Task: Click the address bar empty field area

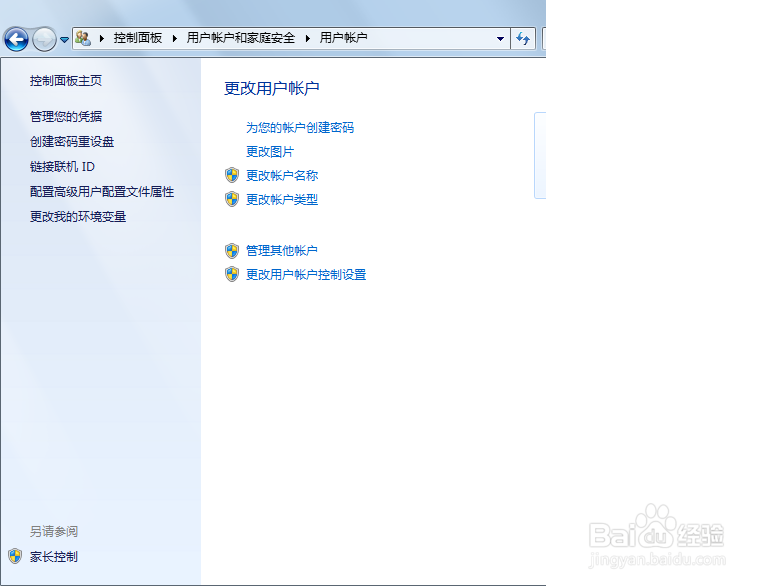Action: click(x=430, y=38)
